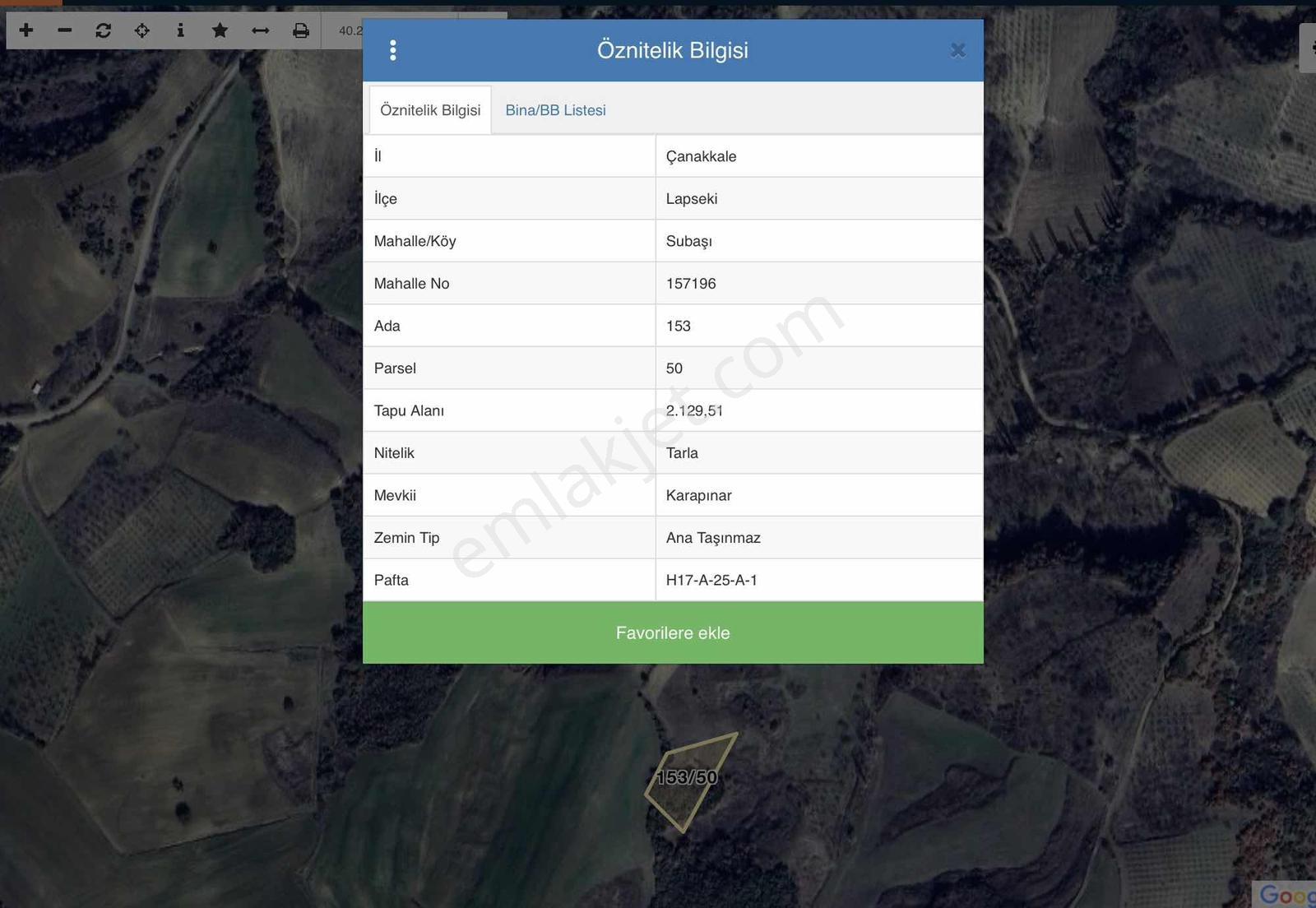This screenshot has height=908, width=1316.
Task: Select the info query tool
Action: point(180,30)
